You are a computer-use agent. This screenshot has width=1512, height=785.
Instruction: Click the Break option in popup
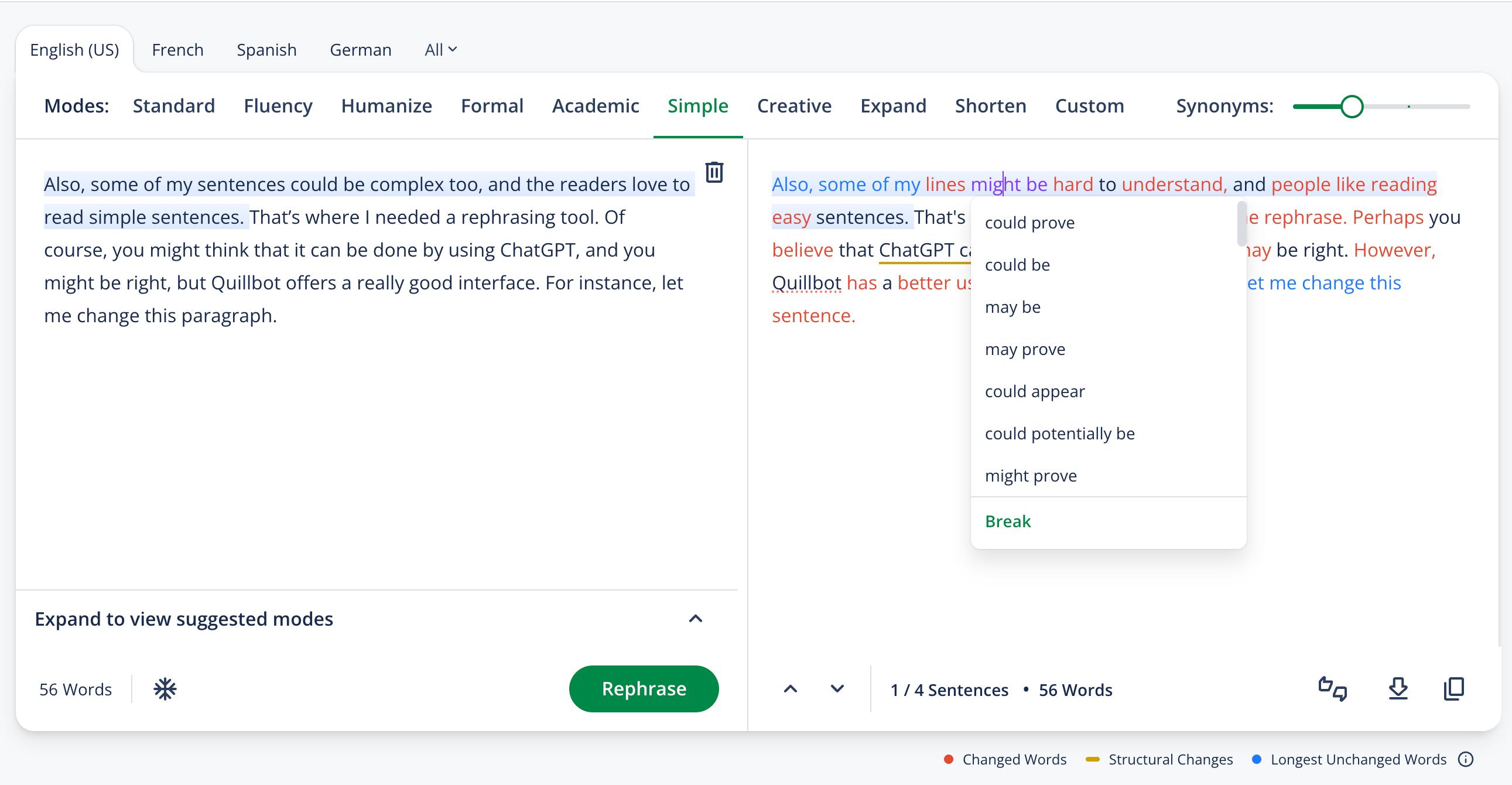coord(1007,521)
